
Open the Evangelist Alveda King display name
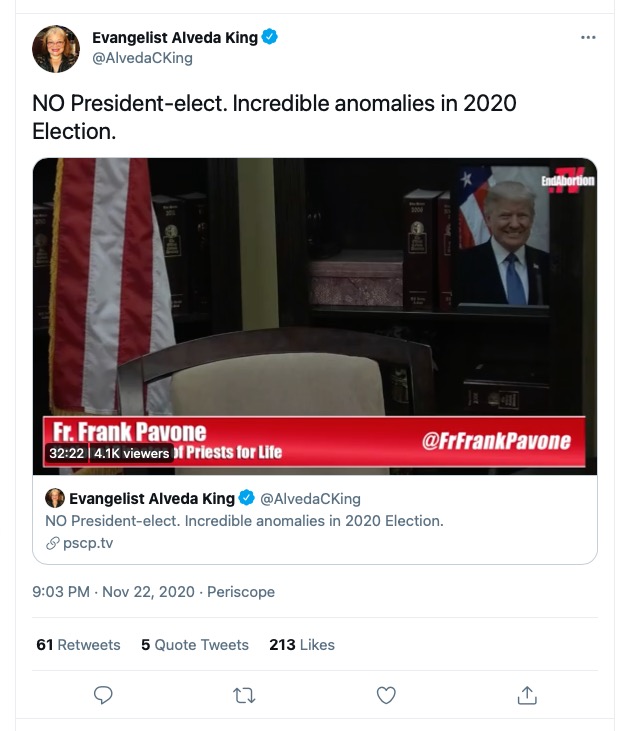(174, 38)
